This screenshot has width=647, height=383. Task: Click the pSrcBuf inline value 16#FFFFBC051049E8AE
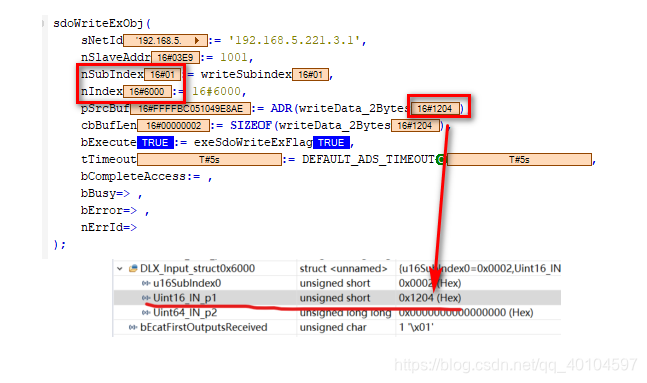190,109
